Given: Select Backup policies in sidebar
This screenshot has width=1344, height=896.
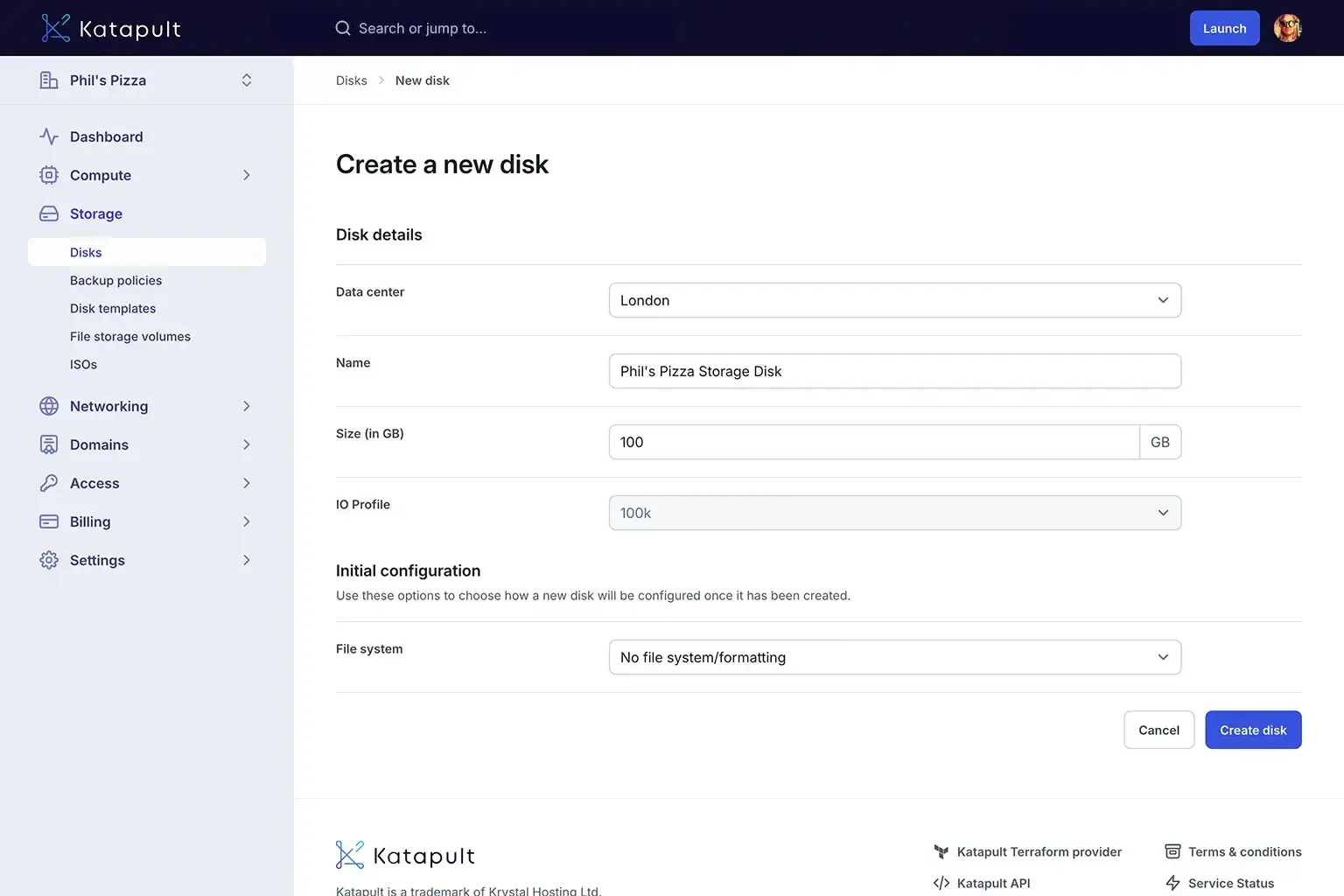Looking at the screenshot, I should point(115,280).
